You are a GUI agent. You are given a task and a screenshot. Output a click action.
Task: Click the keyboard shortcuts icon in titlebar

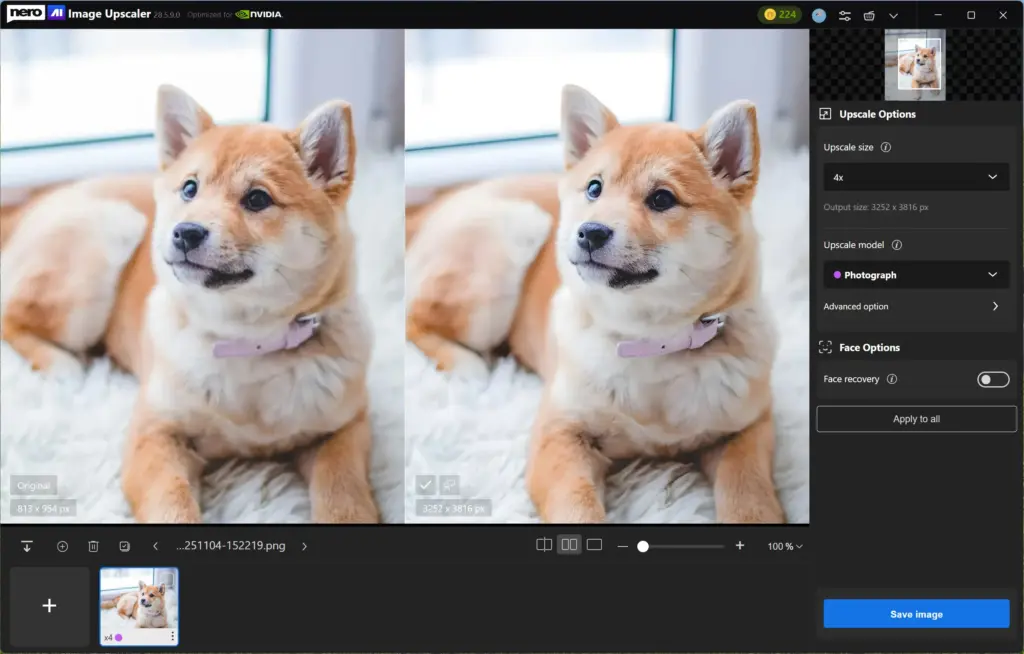pos(869,15)
